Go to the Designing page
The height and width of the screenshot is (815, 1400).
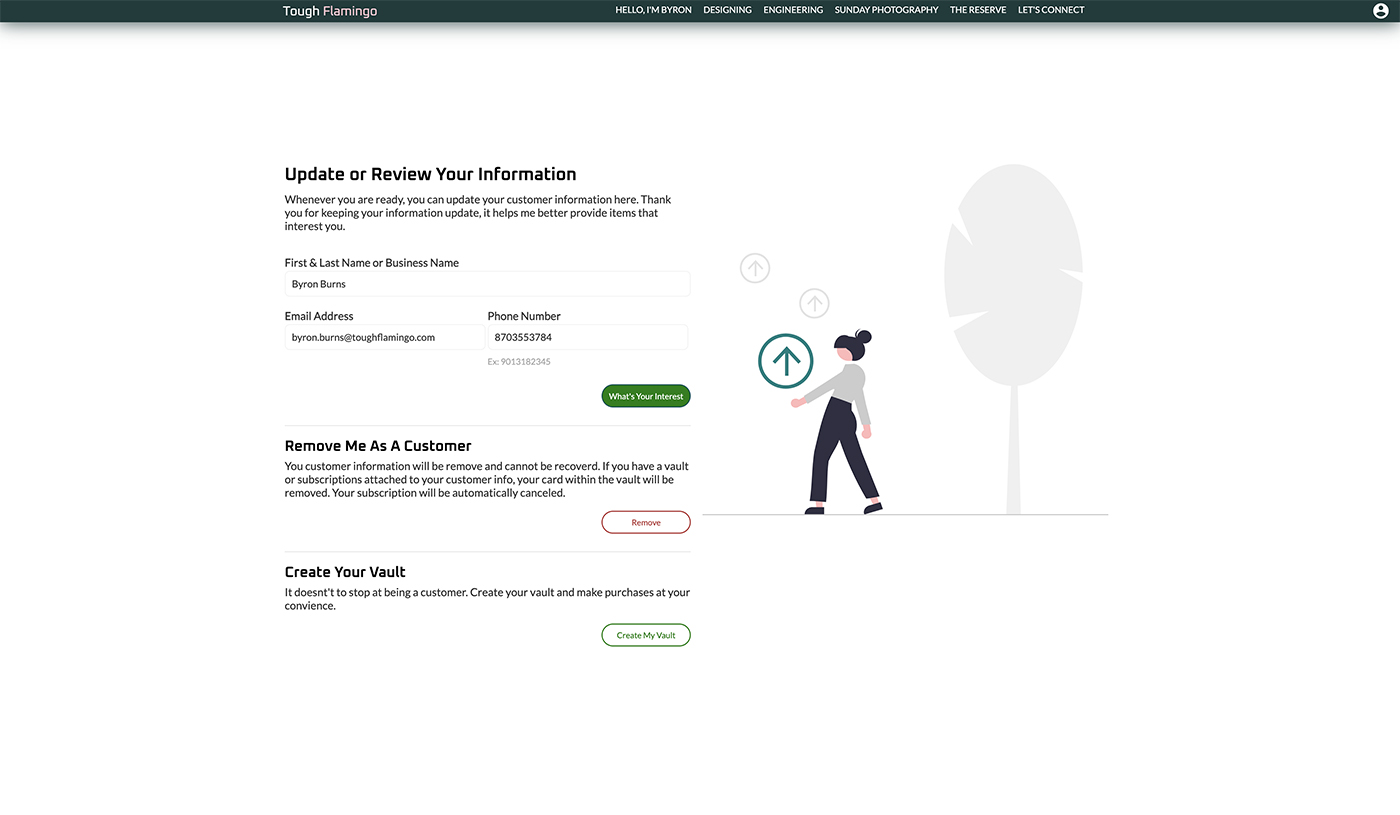[x=727, y=10]
